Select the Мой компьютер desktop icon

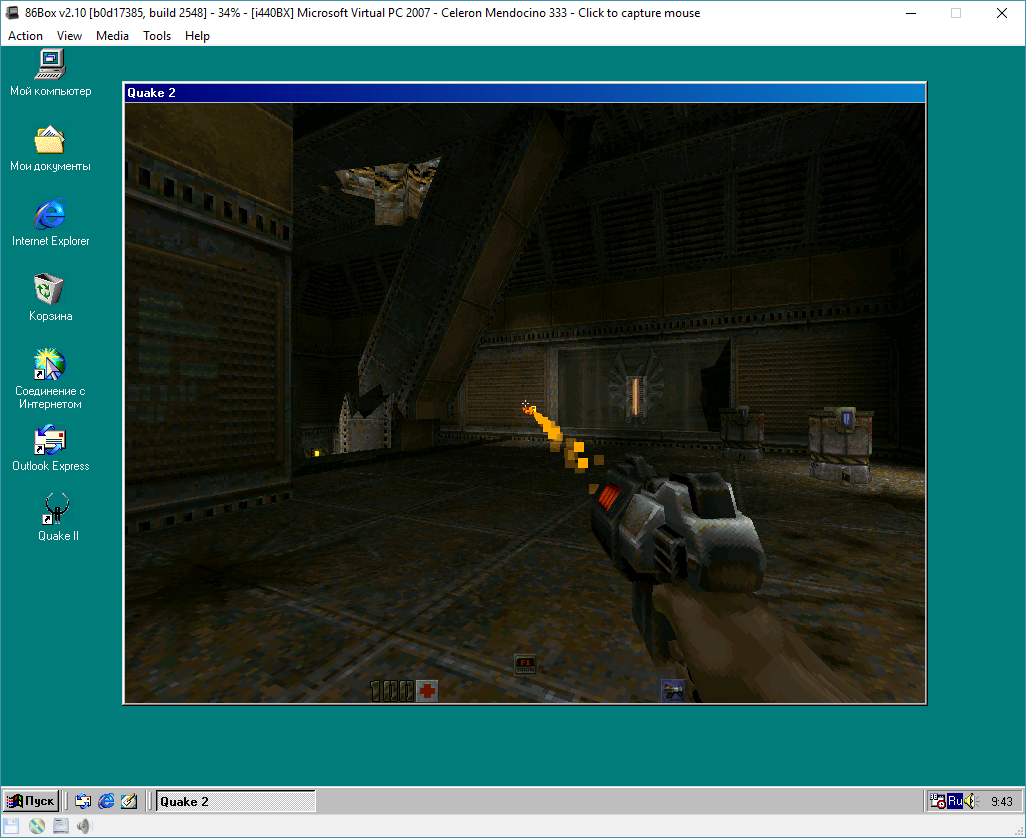tap(50, 73)
